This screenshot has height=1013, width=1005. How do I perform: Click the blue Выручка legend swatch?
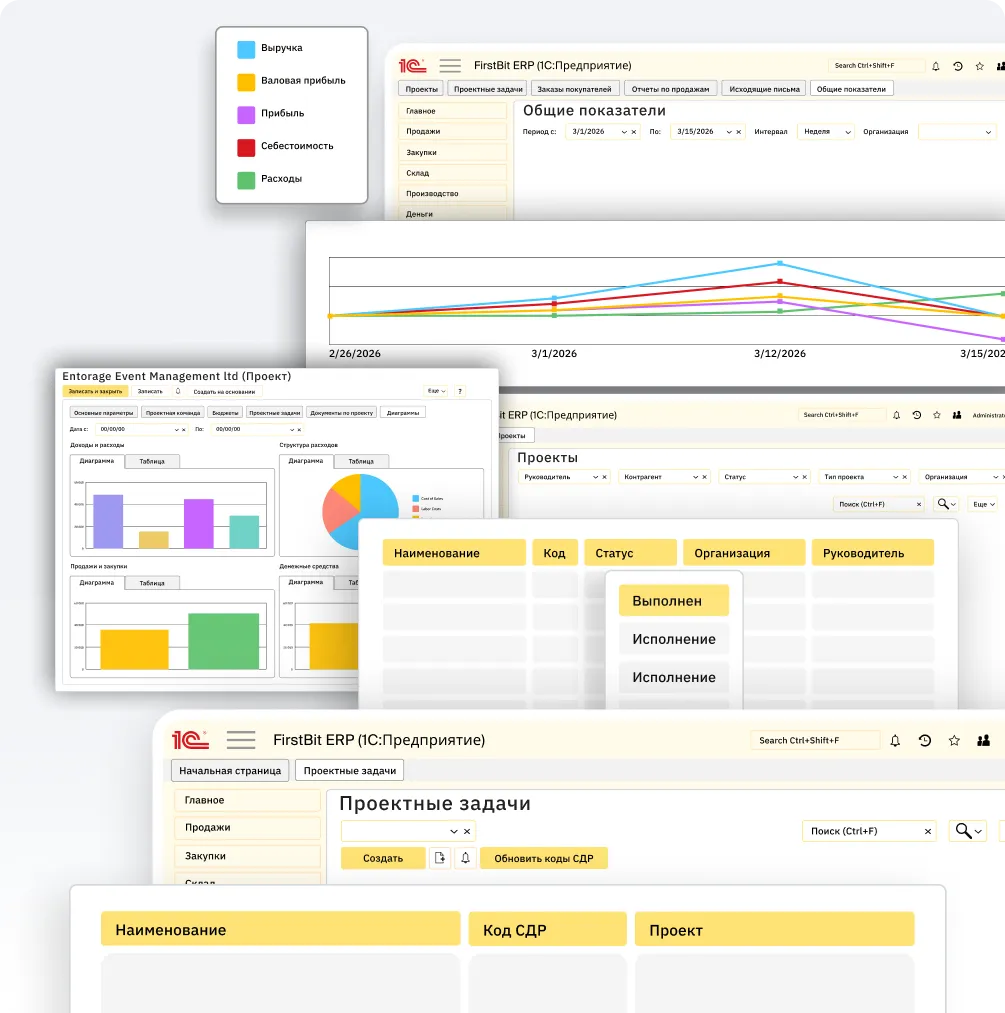(245, 48)
